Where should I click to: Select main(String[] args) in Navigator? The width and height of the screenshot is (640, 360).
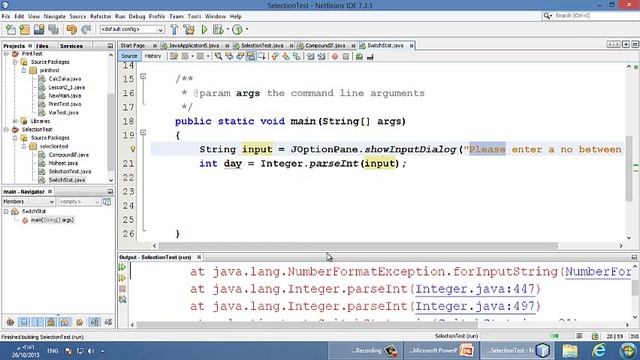[x=52, y=220]
